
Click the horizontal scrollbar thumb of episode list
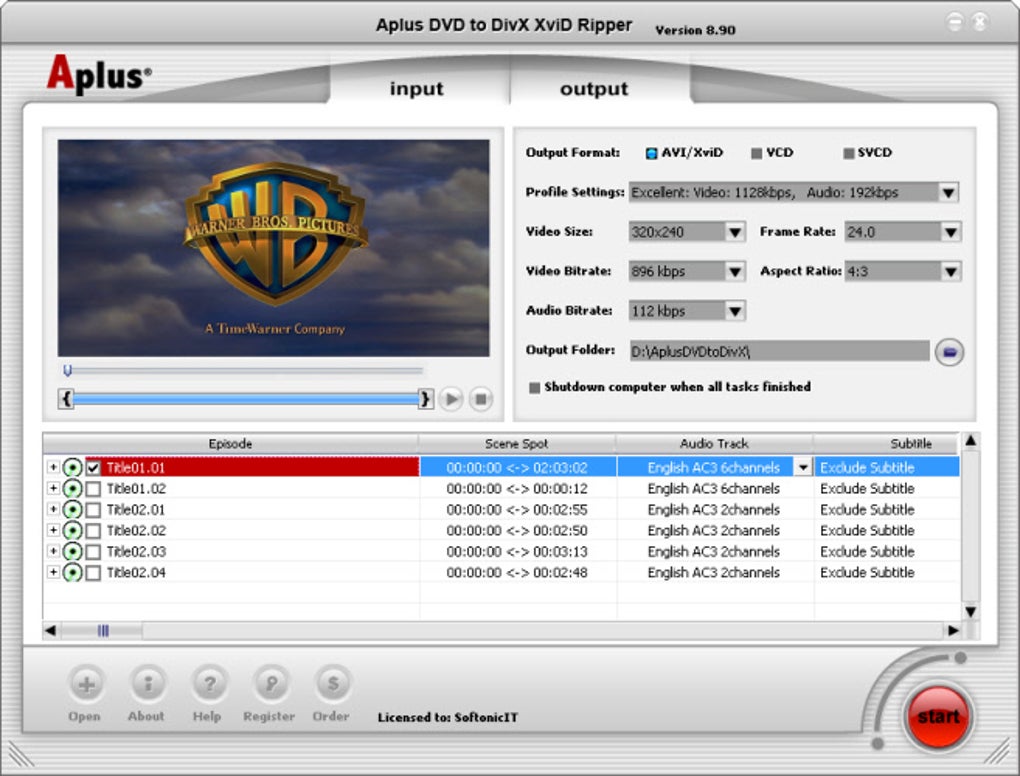(x=102, y=630)
